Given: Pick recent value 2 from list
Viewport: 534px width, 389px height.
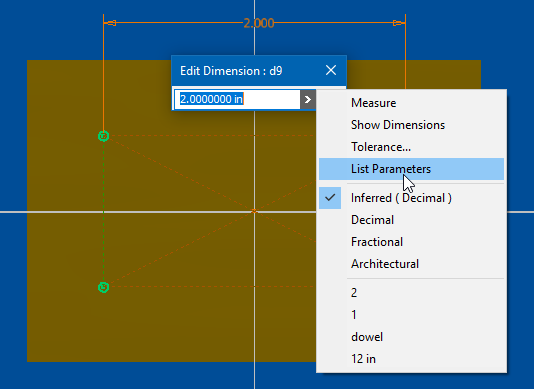Looking at the screenshot, I should [411, 293].
